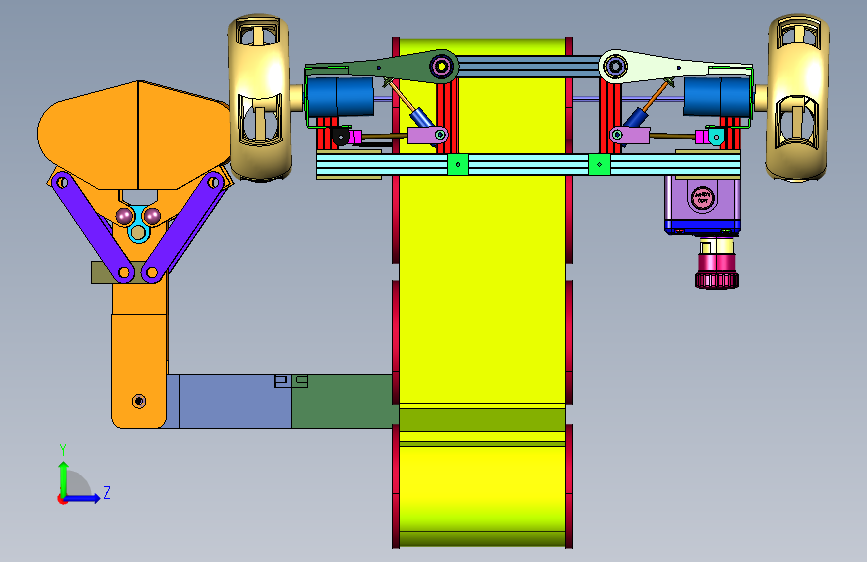Select the green Y axis arrow
The height and width of the screenshot is (562, 867).
click(64, 479)
